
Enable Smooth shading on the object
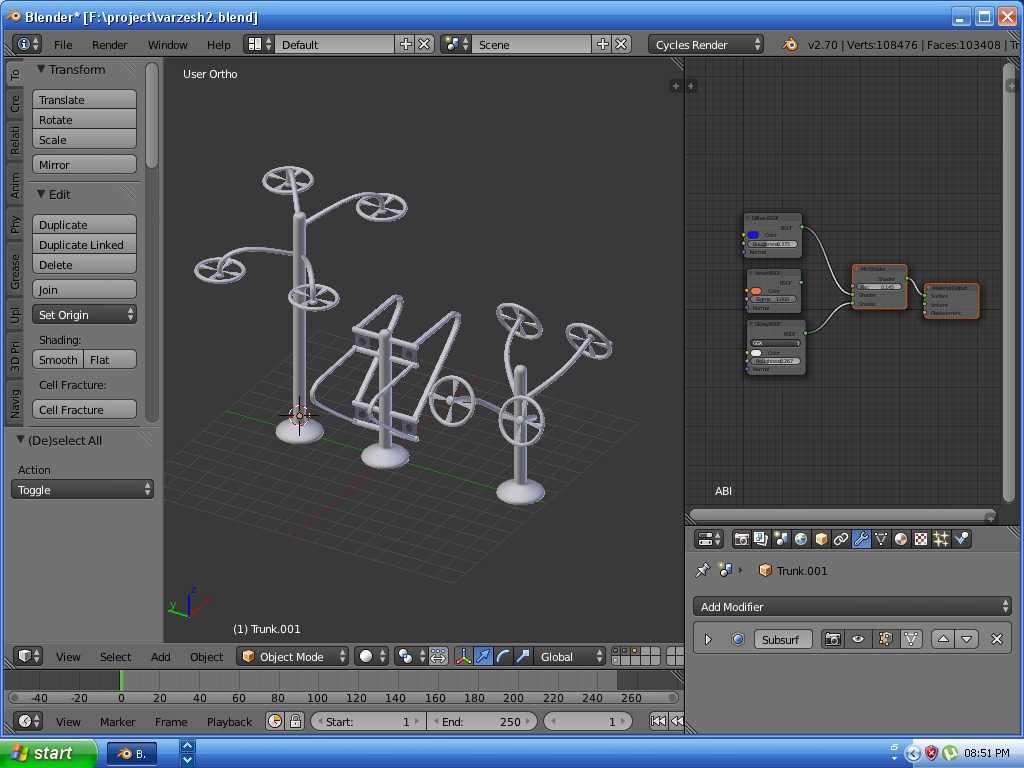click(x=57, y=359)
